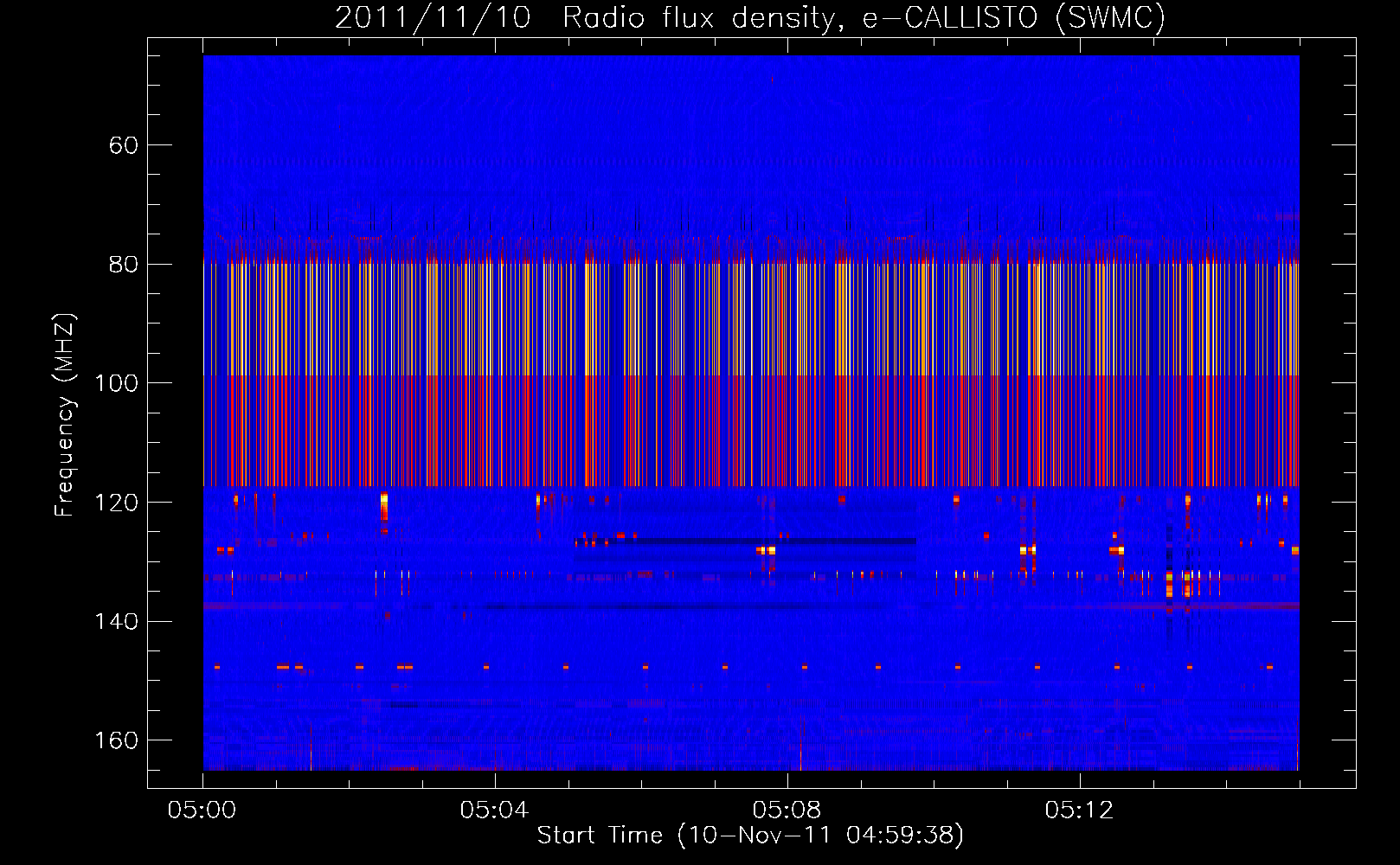Screen dimensions: 1400x865
Task: Click the '05:08' time tick label
Action: pyautogui.click(x=787, y=811)
